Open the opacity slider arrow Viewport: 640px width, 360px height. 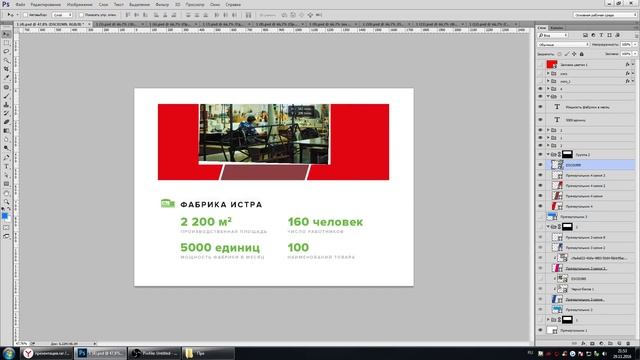click(x=634, y=44)
